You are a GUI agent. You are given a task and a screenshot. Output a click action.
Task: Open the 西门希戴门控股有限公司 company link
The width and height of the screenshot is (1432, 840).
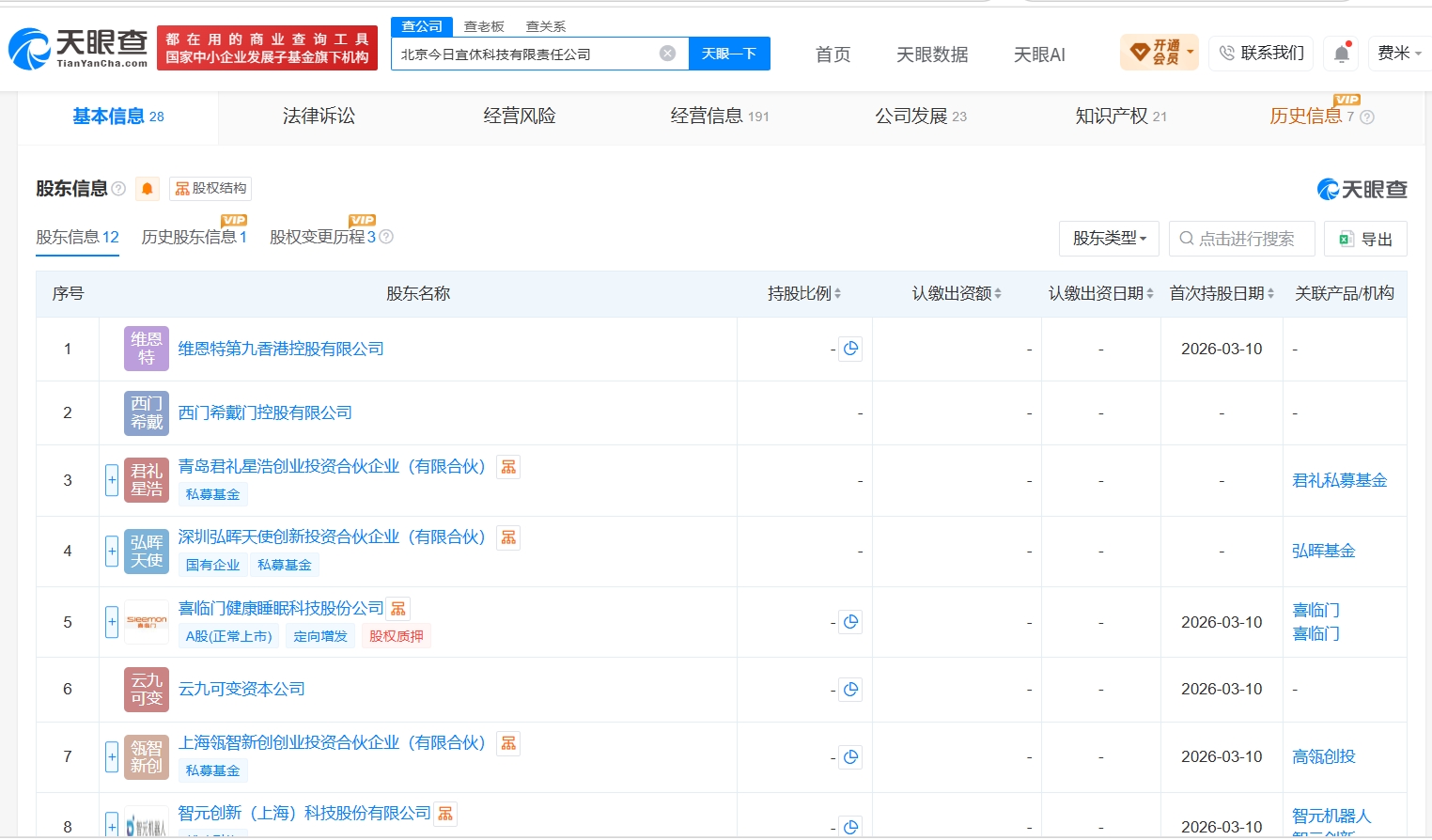coord(265,412)
